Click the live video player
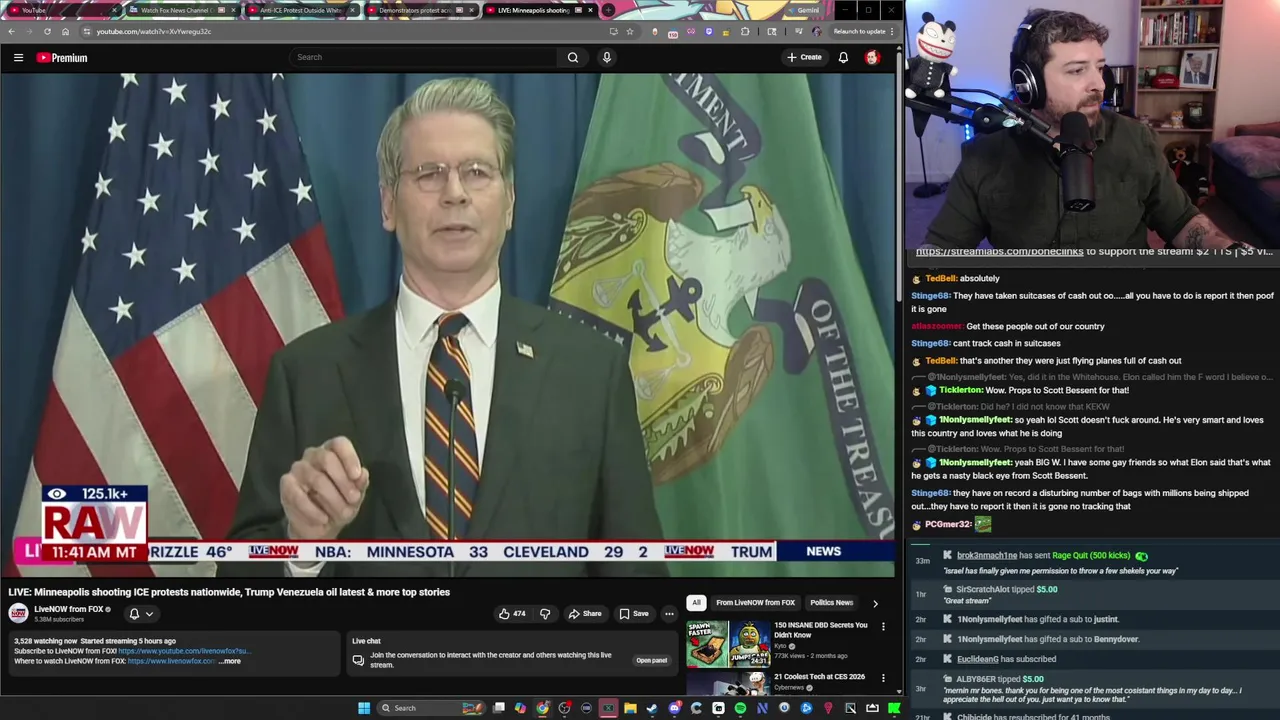 tap(448, 325)
